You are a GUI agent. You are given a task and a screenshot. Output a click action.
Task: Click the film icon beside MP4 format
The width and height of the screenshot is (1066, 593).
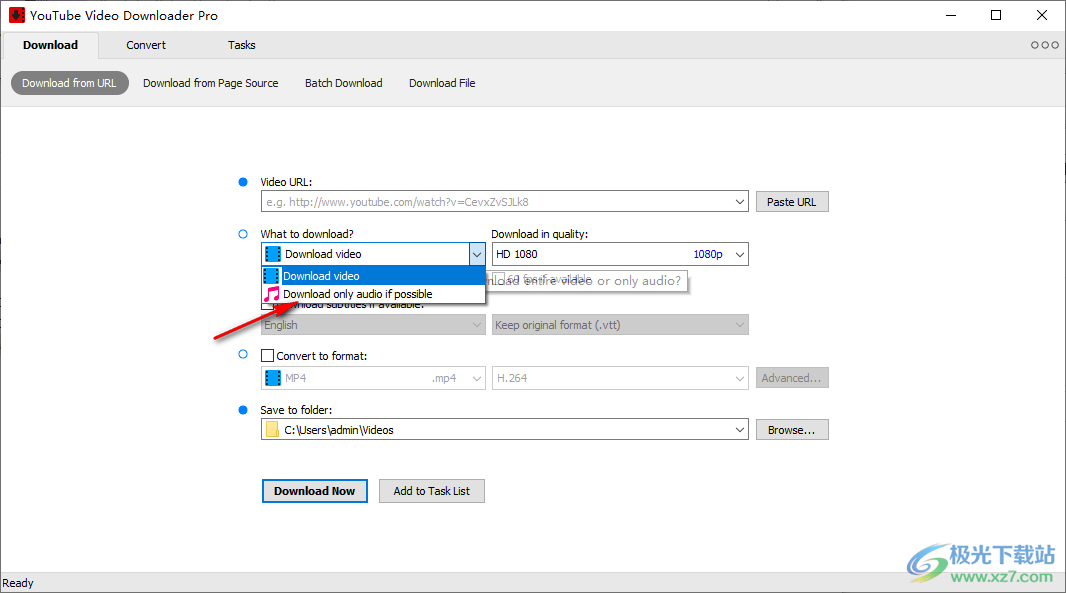pos(273,378)
